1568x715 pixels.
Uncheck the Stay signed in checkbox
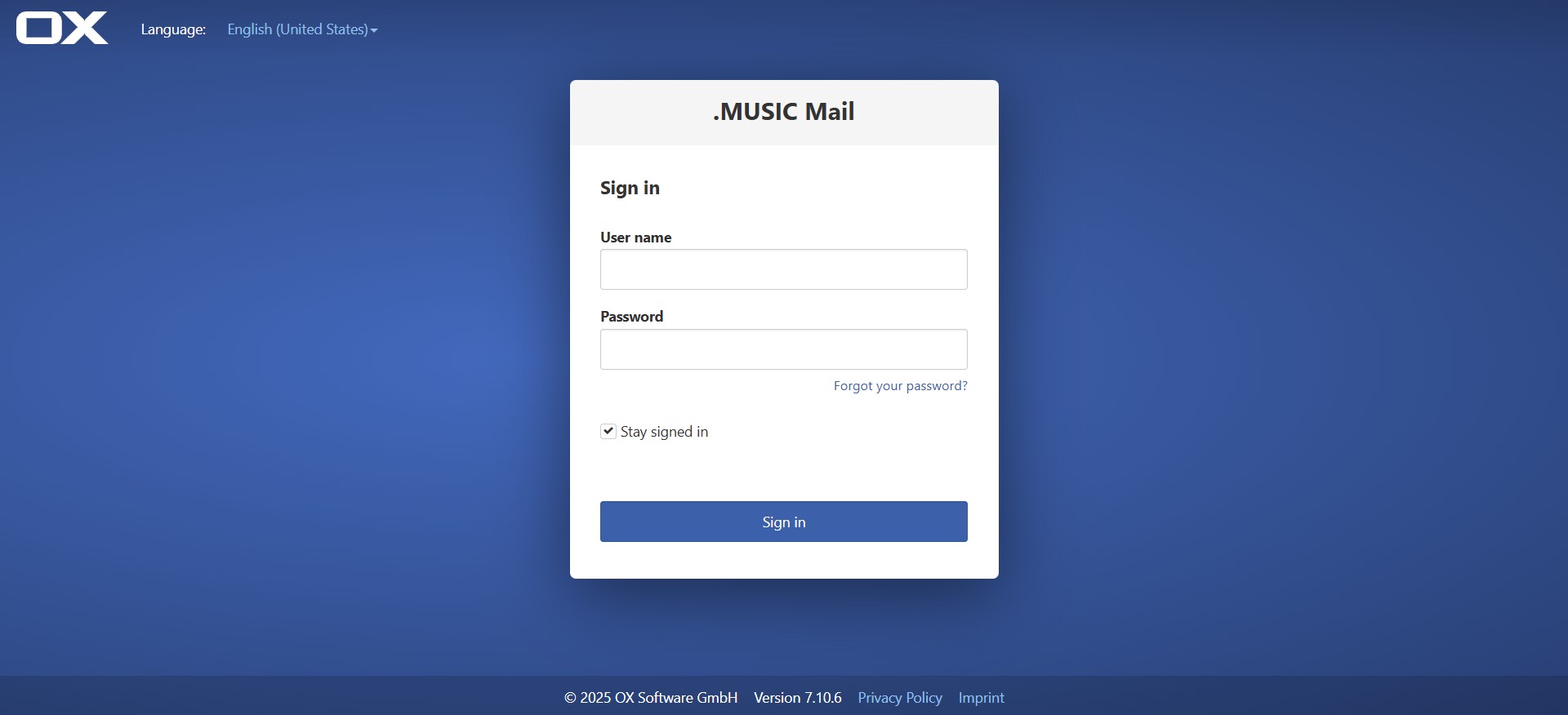point(608,431)
